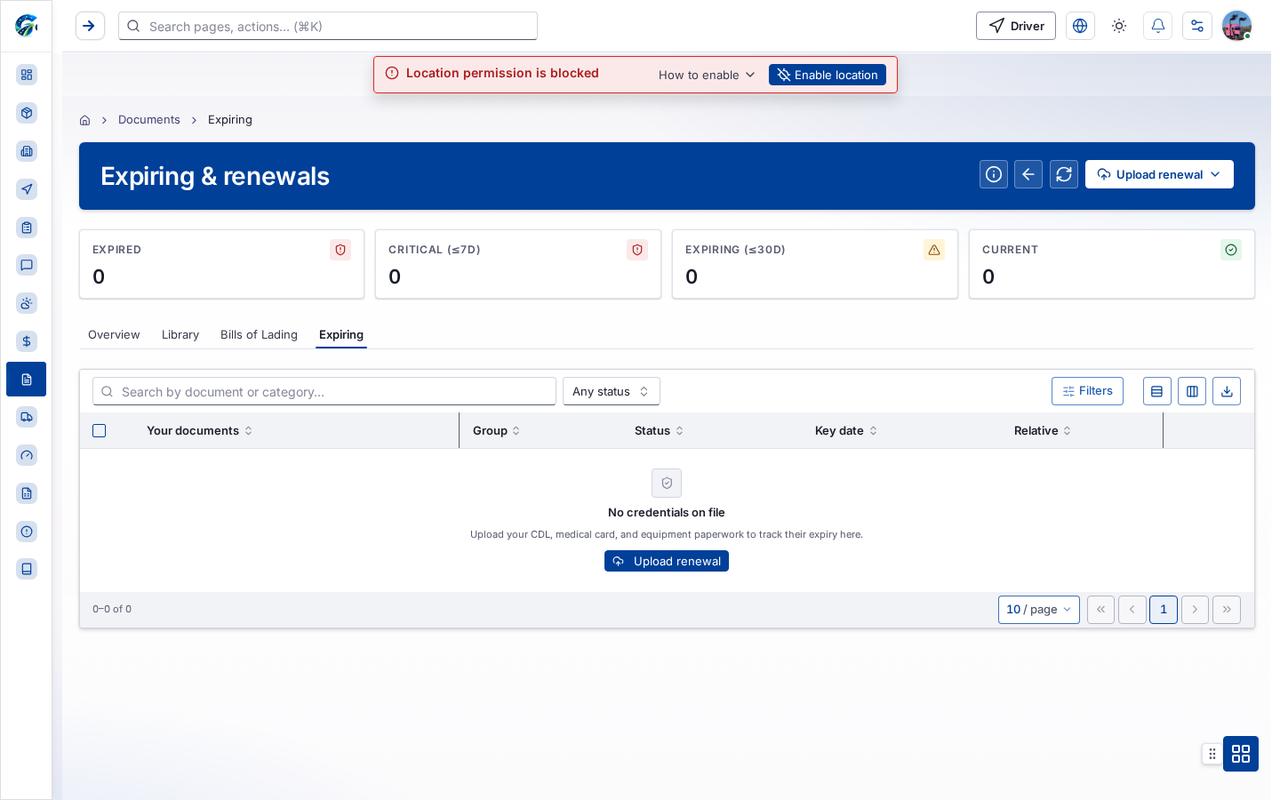Switch to the Bills of Lading tab
The width and height of the screenshot is (1280, 800).
(259, 335)
